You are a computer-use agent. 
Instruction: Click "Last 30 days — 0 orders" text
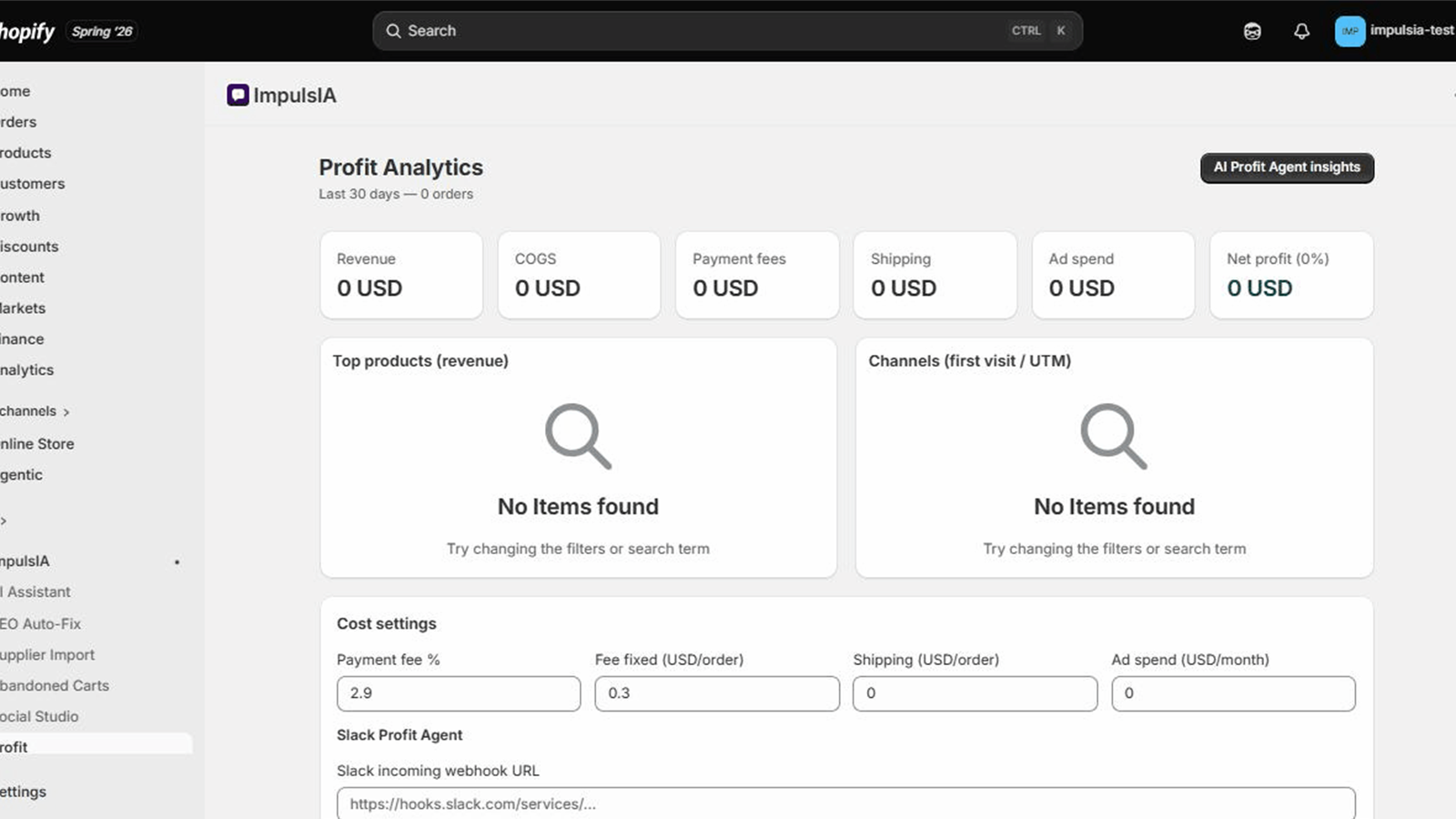pyautogui.click(x=396, y=194)
